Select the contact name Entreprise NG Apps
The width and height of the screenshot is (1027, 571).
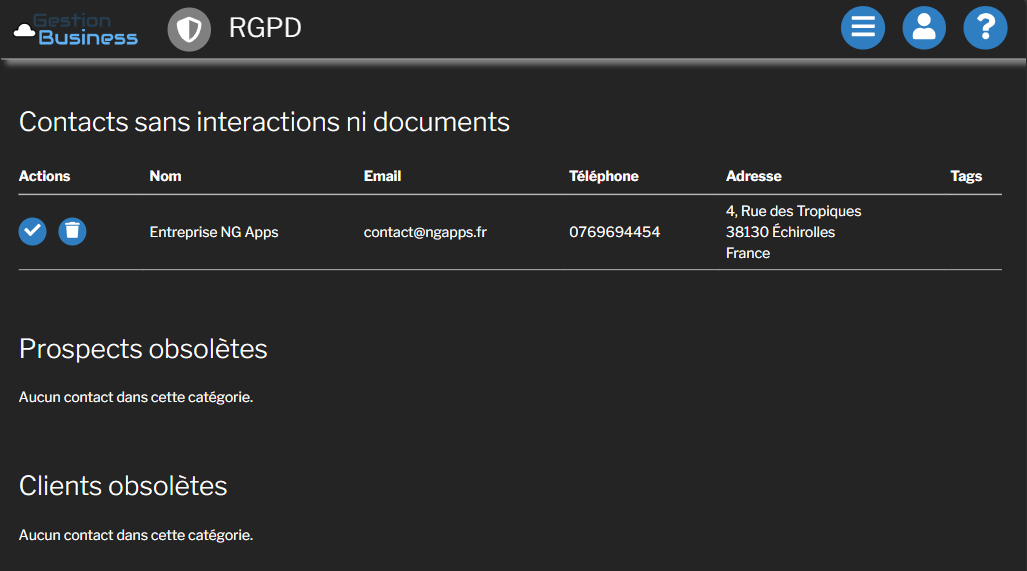[x=214, y=232]
